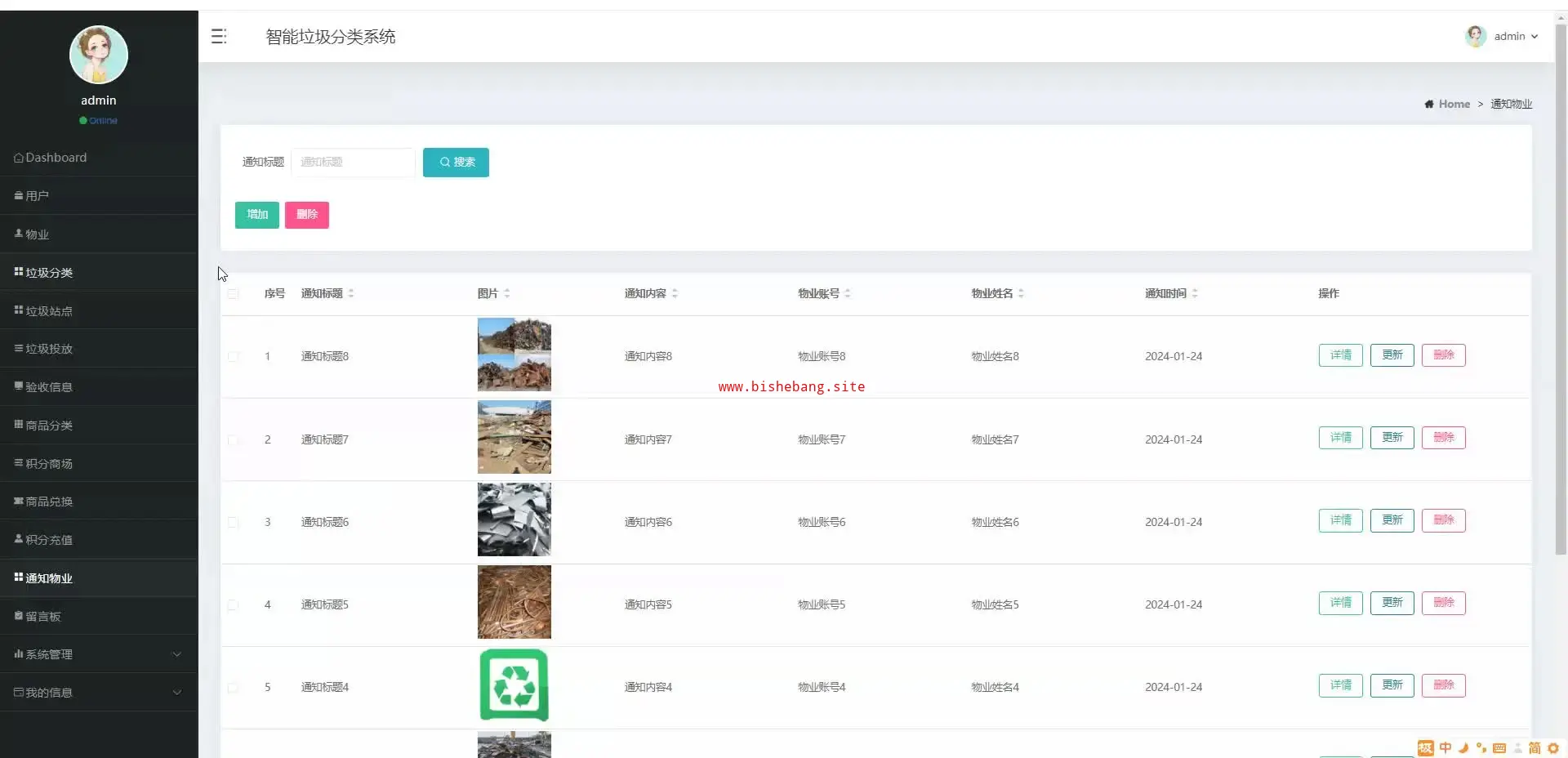
Task: Click the 搜索 search button
Action: [456, 163]
